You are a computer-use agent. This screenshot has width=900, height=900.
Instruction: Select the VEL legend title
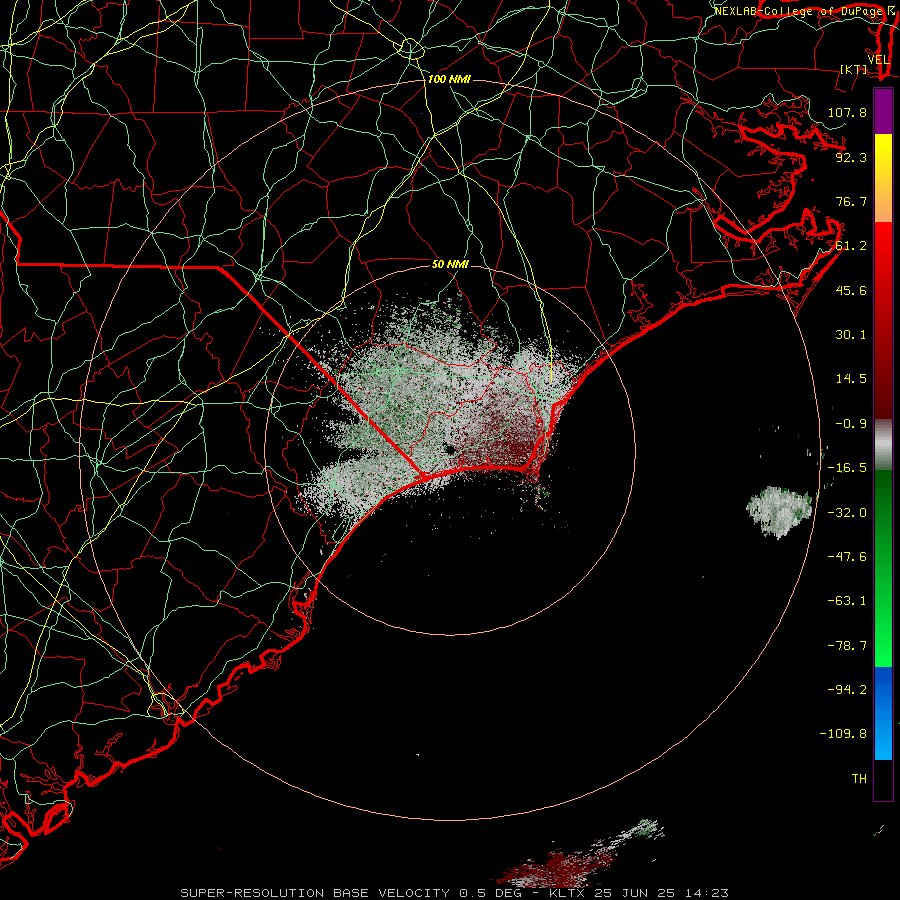coord(878,60)
